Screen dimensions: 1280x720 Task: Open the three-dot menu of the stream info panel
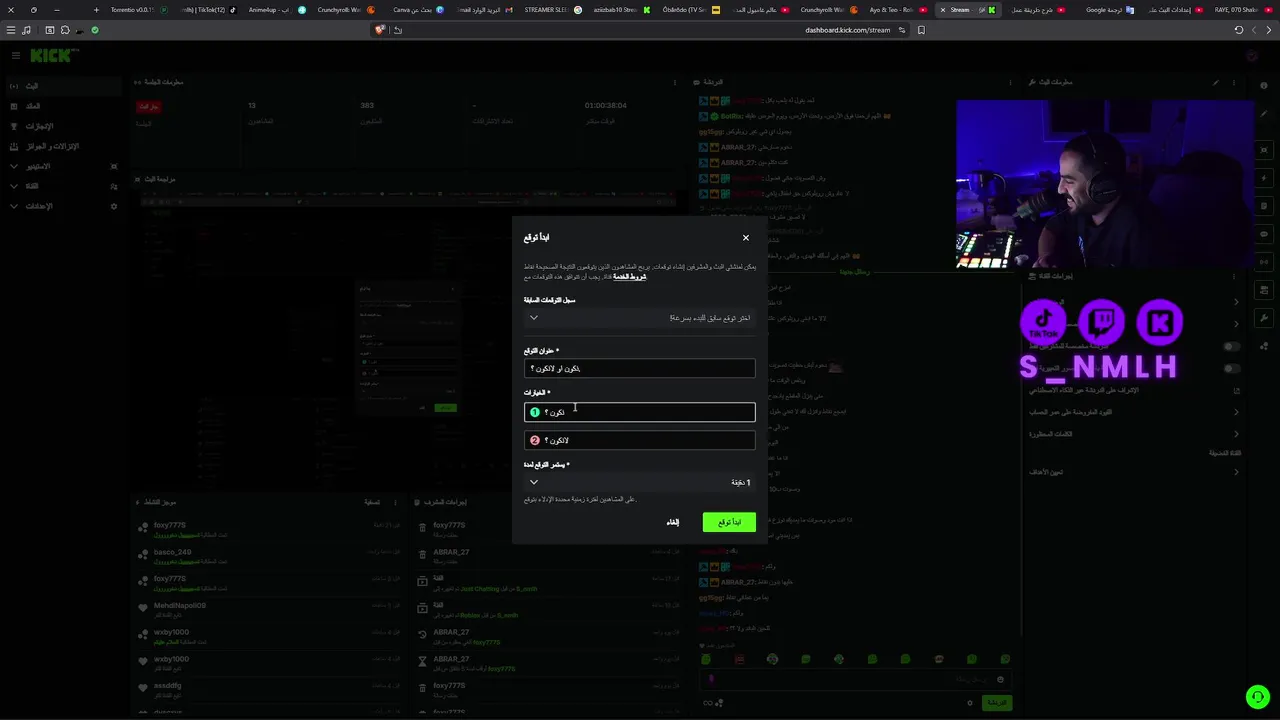1234,82
